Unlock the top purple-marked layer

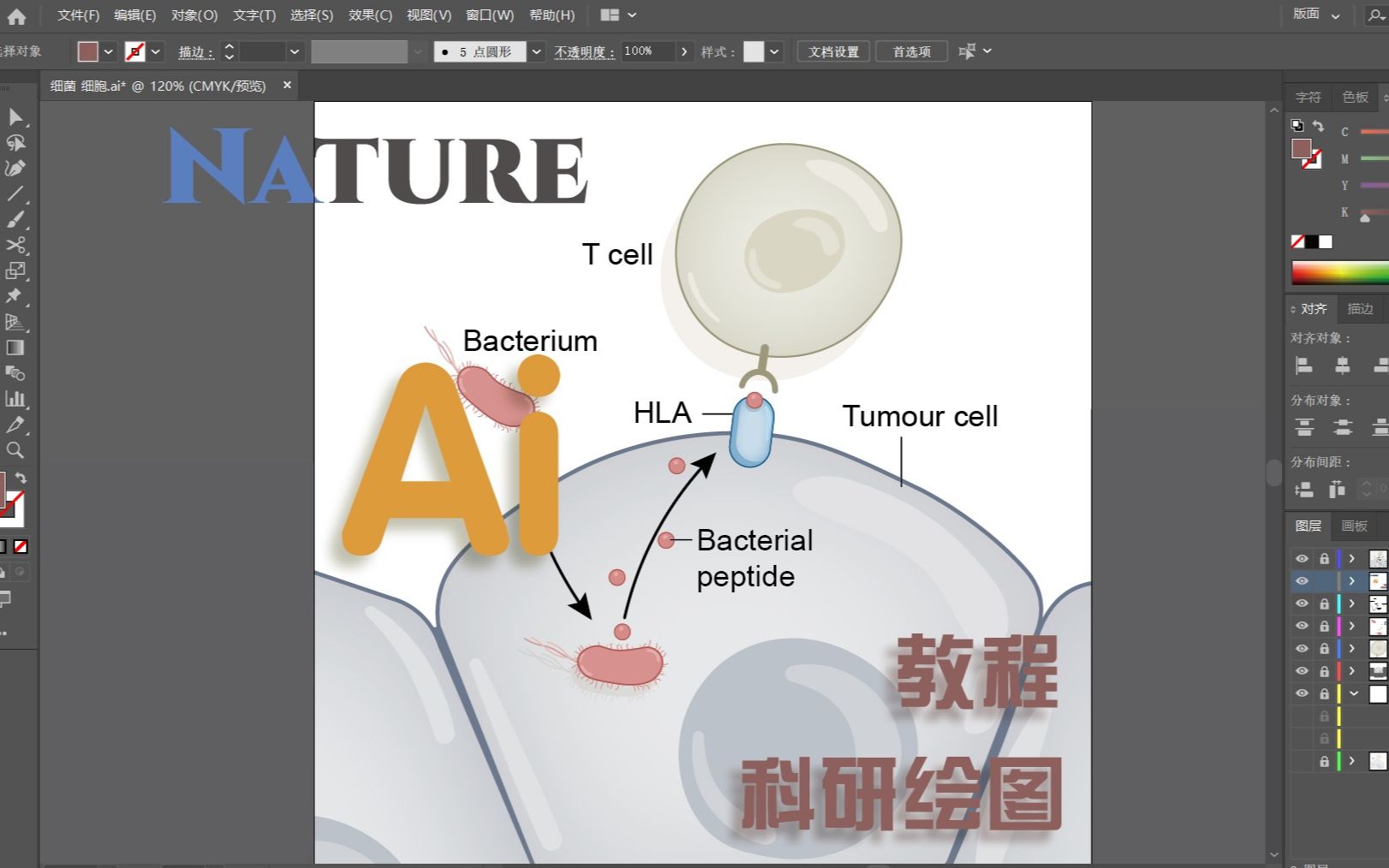tap(1324, 559)
